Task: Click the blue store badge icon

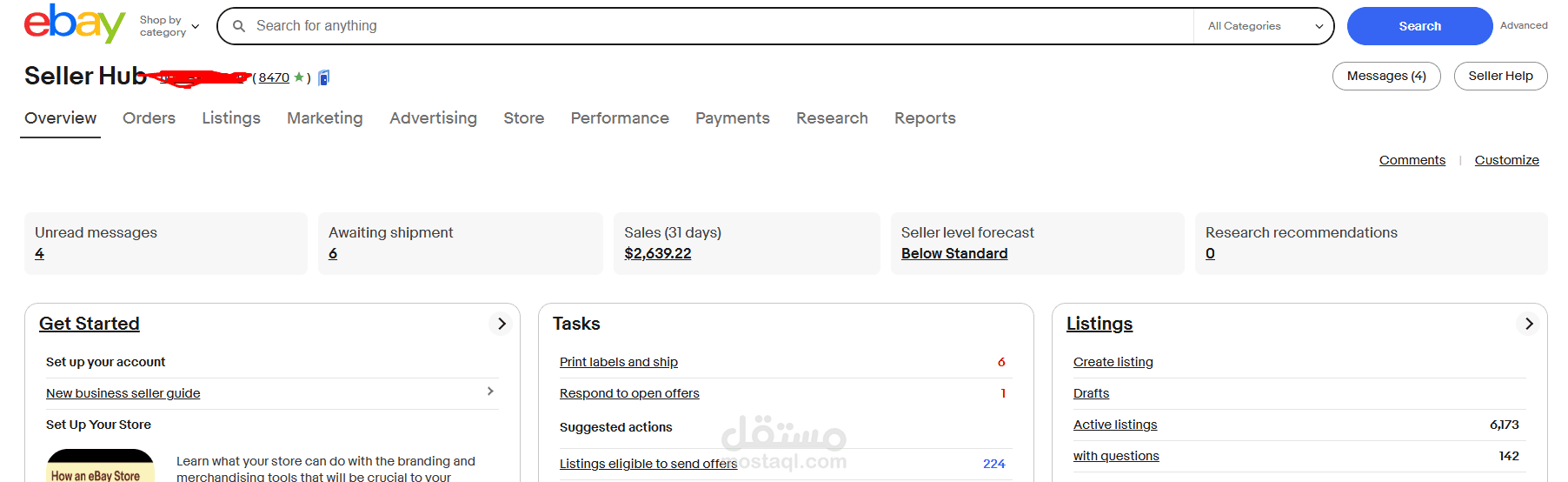Action: pyautogui.click(x=324, y=77)
